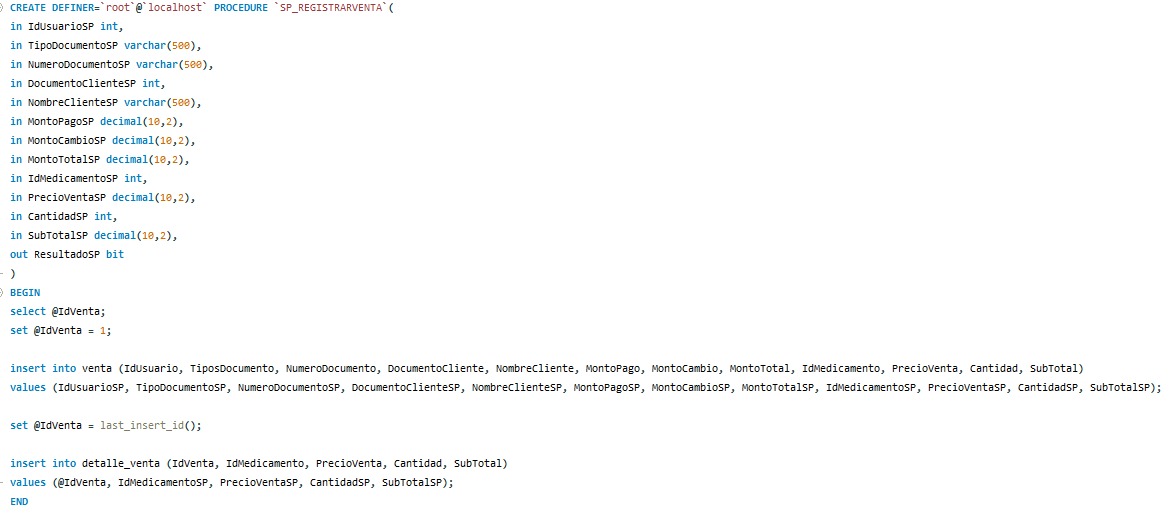
Task: Click the END keyword
Action: tap(19, 502)
